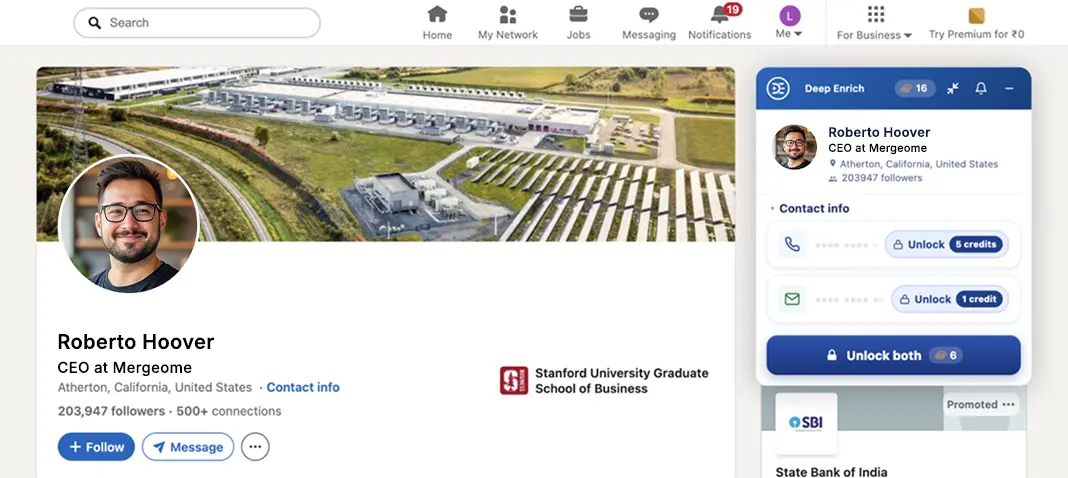The image size is (1068, 478).
Task: Expand the For Business apps menu
Action: pyautogui.click(x=875, y=22)
